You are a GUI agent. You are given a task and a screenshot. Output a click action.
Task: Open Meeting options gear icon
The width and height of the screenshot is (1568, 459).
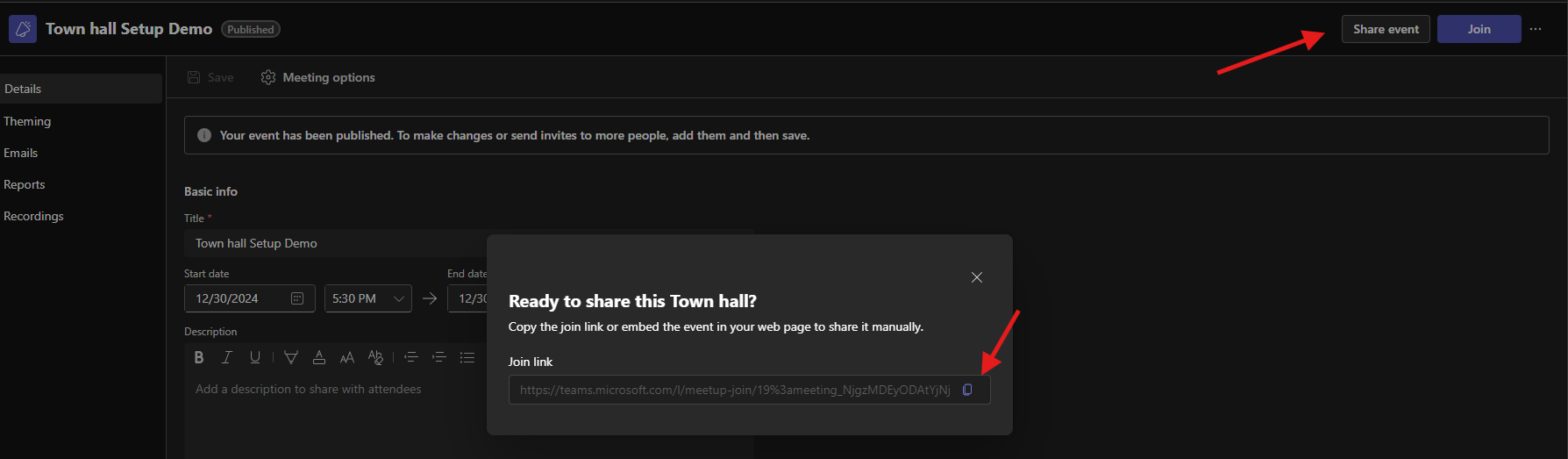click(268, 77)
